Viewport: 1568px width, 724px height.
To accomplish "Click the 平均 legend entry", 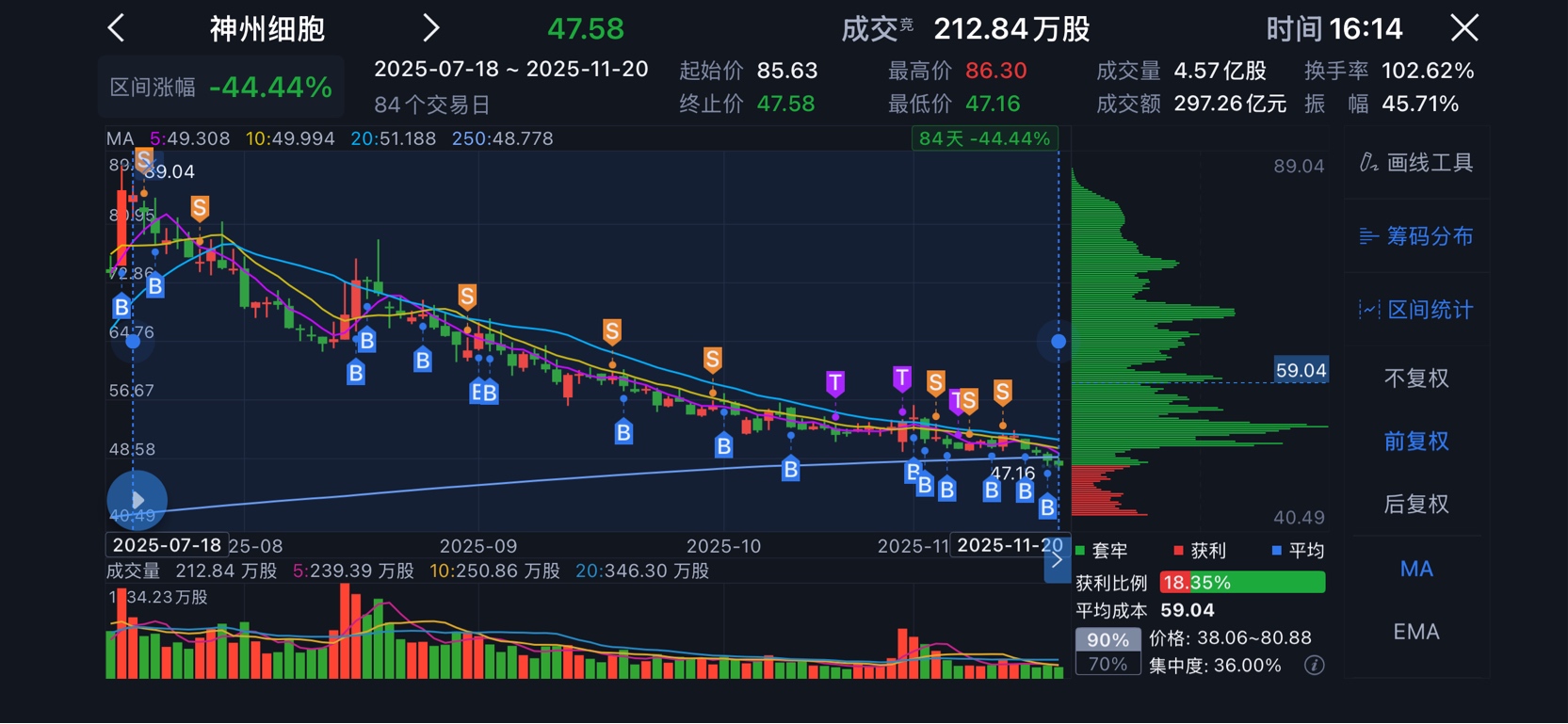I will (1298, 551).
